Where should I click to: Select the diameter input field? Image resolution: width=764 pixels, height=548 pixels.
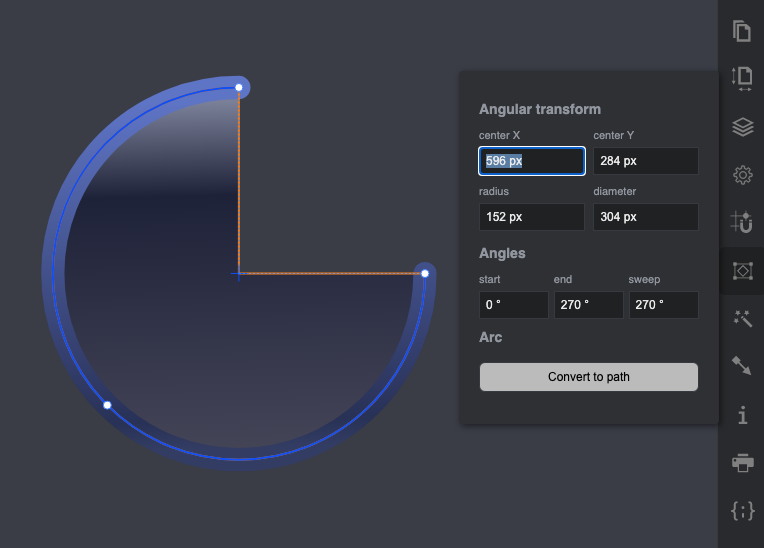[645, 217]
